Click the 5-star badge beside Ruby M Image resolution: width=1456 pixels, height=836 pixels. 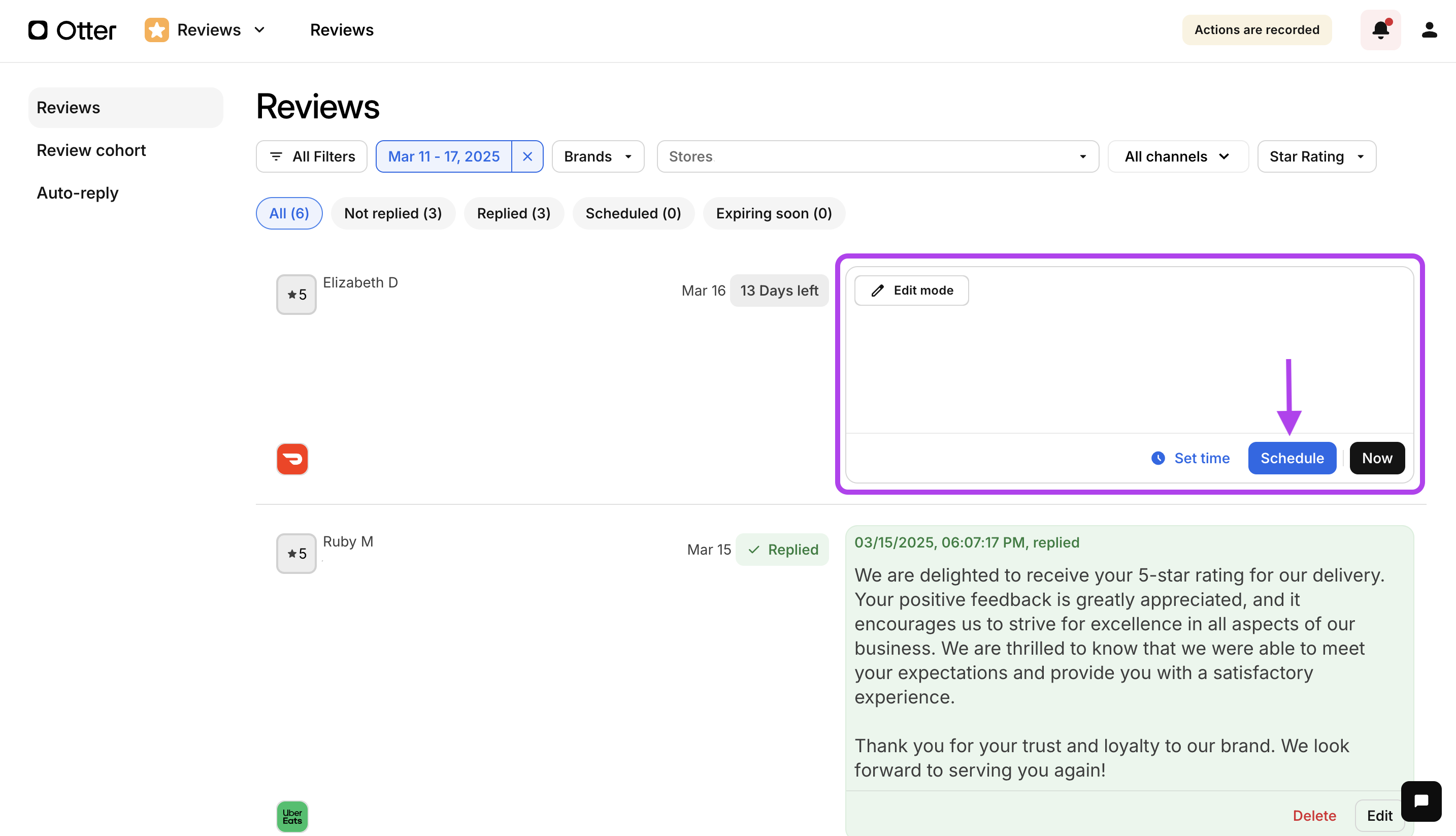tap(296, 554)
